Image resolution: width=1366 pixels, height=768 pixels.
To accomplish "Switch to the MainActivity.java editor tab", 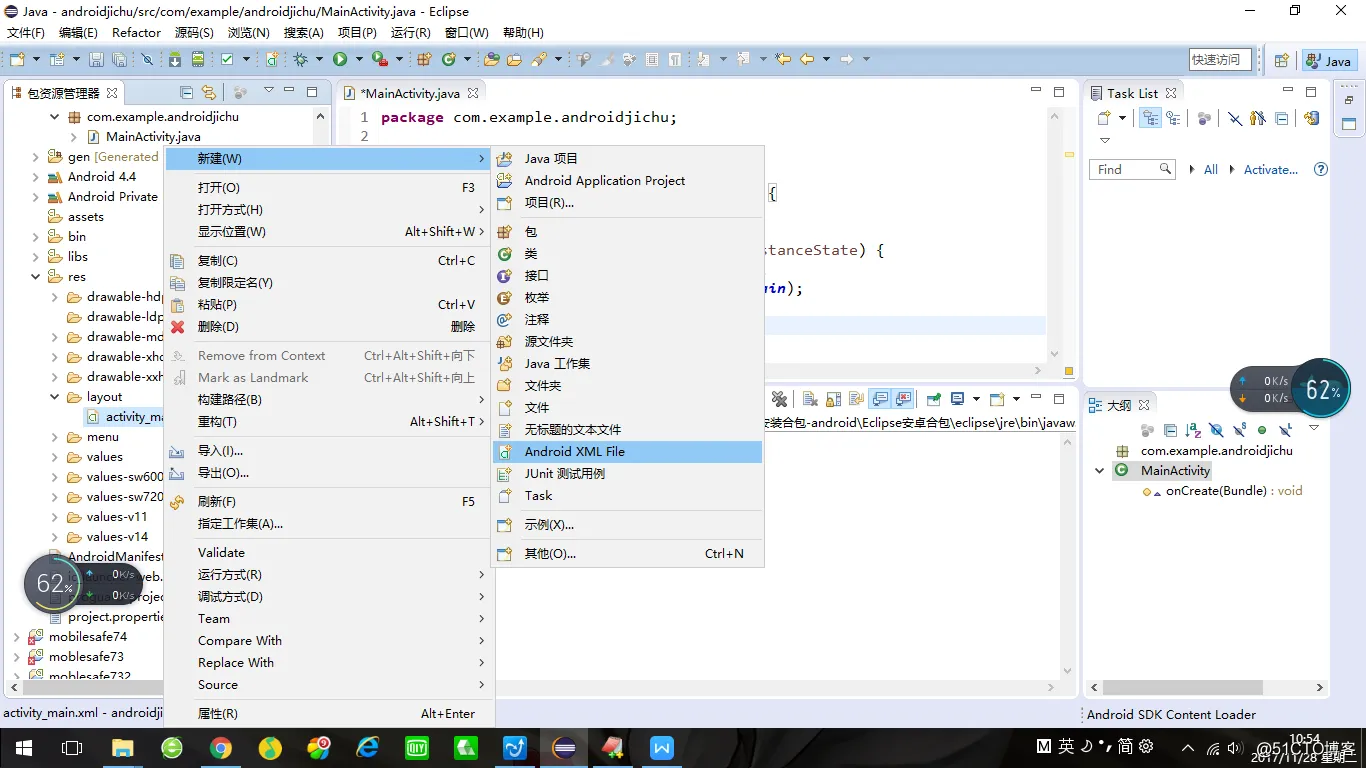I will 410,93.
